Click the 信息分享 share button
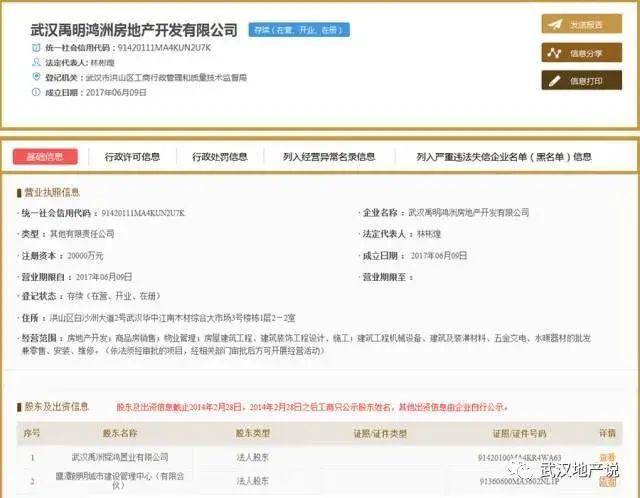This screenshot has width=640, height=498. (x=582, y=53)
